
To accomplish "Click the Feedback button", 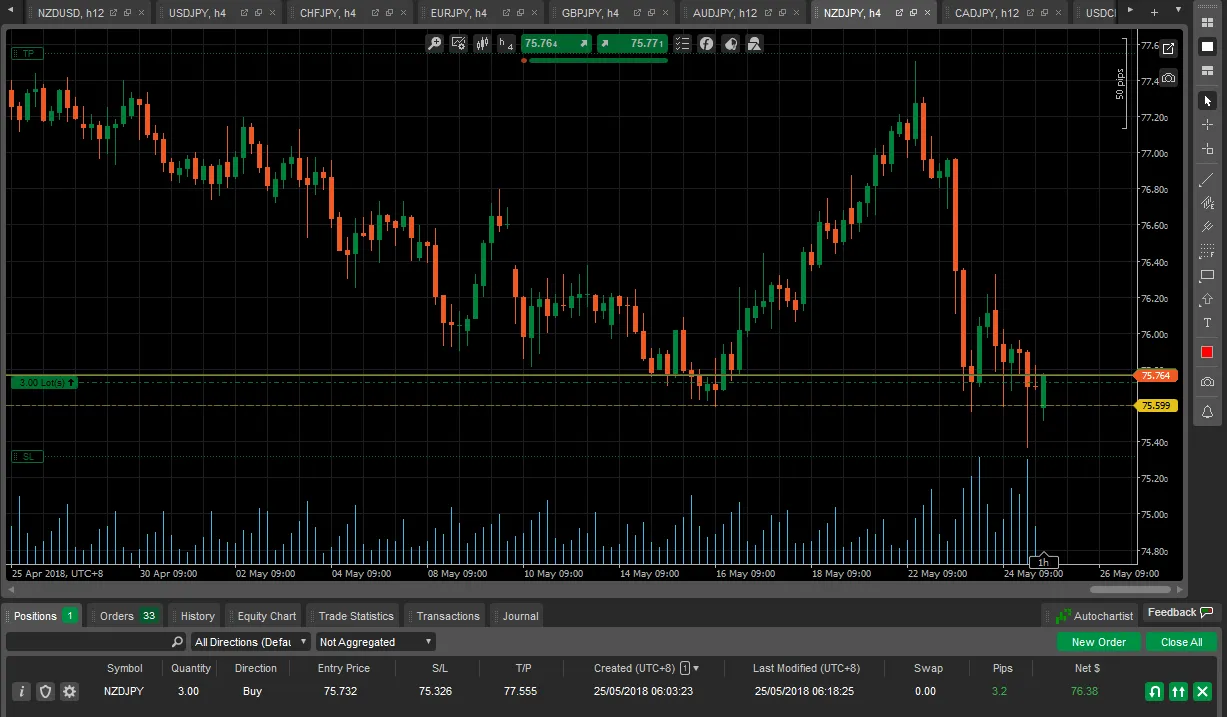I will pyautogui.click(x=1180, y=613).
